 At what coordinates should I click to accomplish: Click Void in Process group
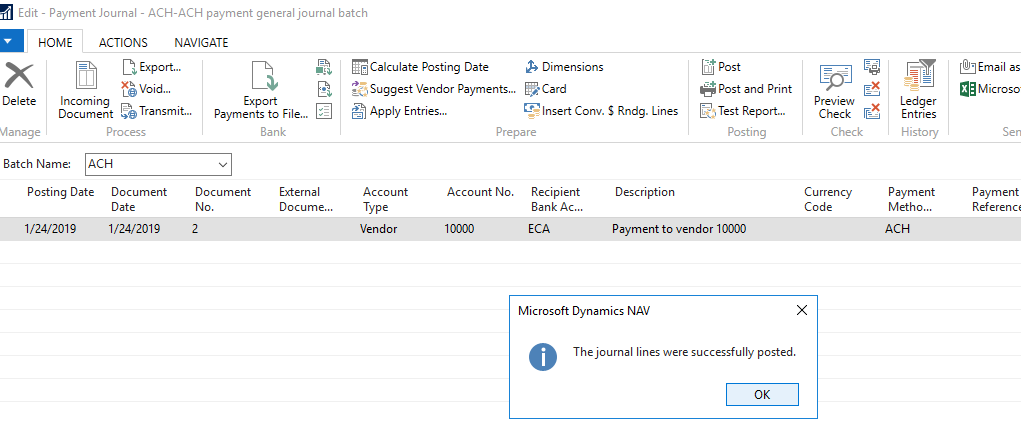point(147,89)
